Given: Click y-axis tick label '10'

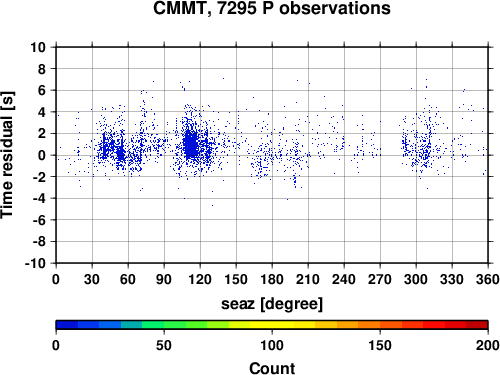Looking at the screenshot, I should pyautogui.click(x=38, y=47).
